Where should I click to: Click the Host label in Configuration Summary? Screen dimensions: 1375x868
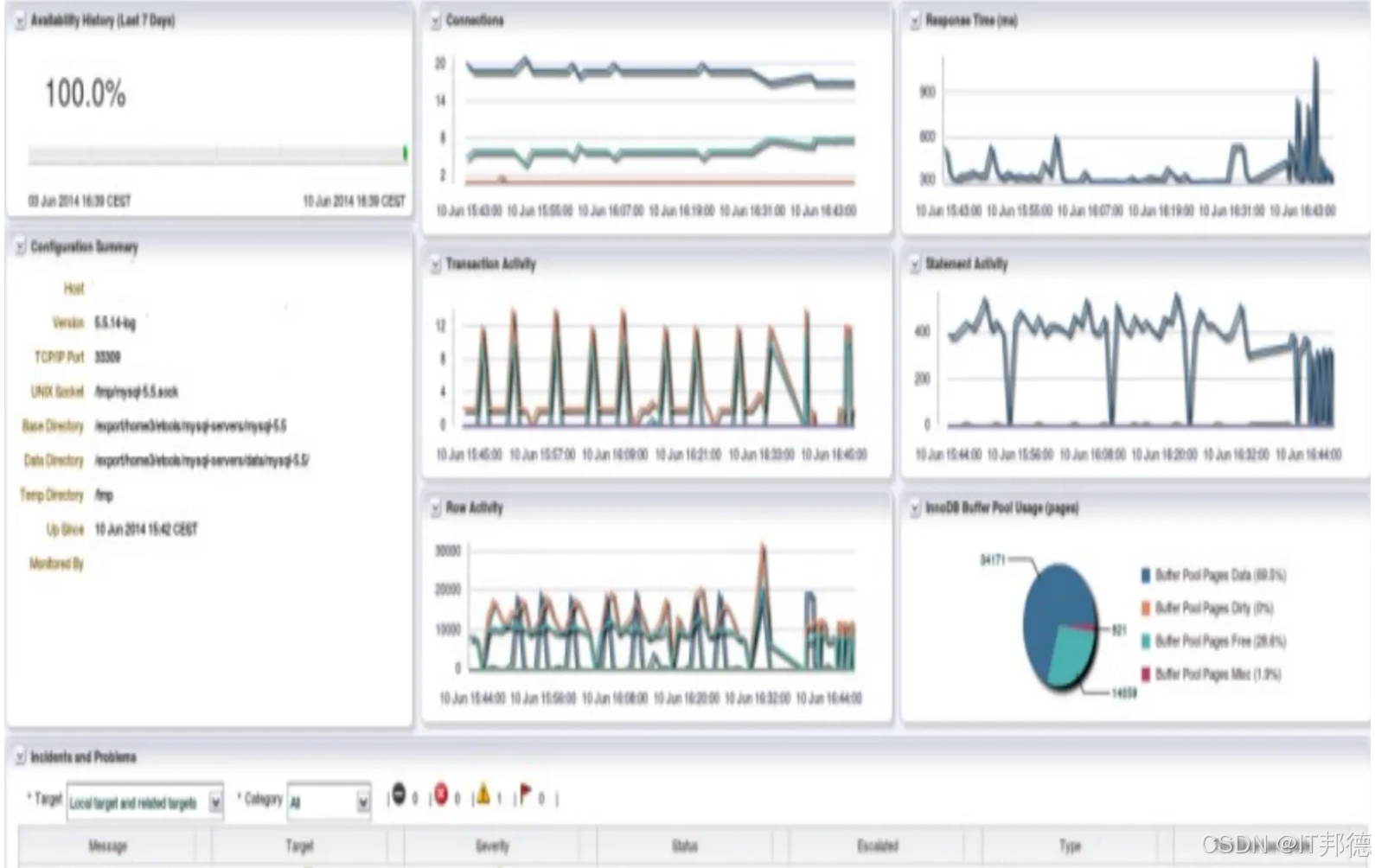pyautogui.click(x=74, y=288)
